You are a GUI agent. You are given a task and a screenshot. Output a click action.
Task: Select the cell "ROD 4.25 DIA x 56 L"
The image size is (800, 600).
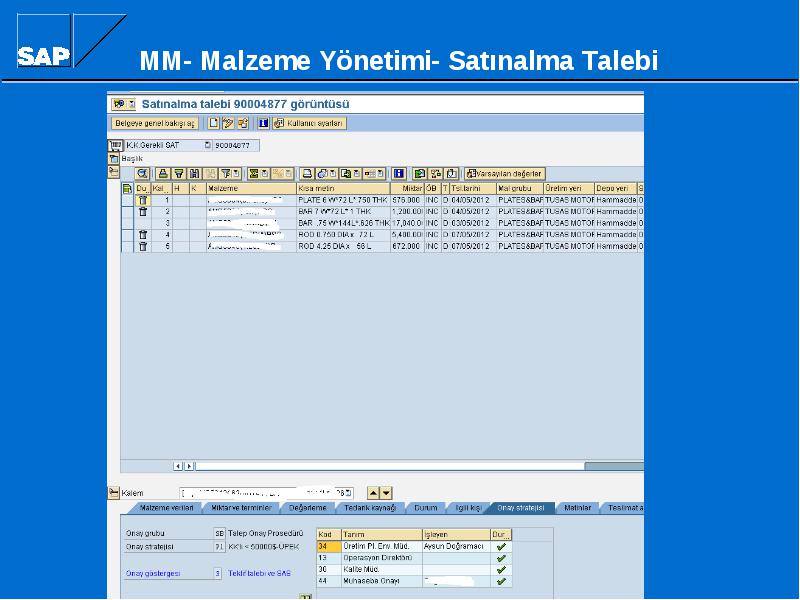(x=343, y=246)
